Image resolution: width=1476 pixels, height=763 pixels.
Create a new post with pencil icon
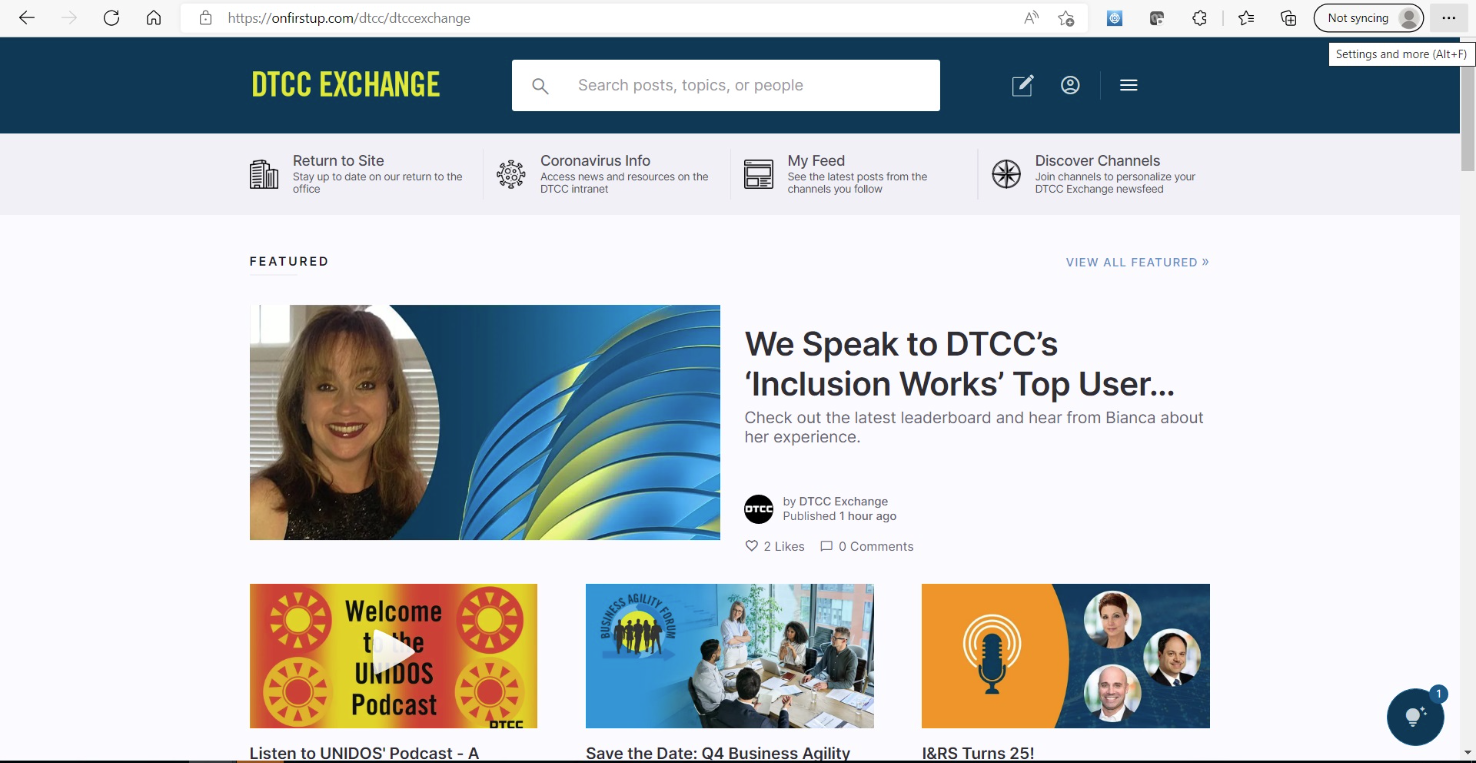tap(1022, 86)
